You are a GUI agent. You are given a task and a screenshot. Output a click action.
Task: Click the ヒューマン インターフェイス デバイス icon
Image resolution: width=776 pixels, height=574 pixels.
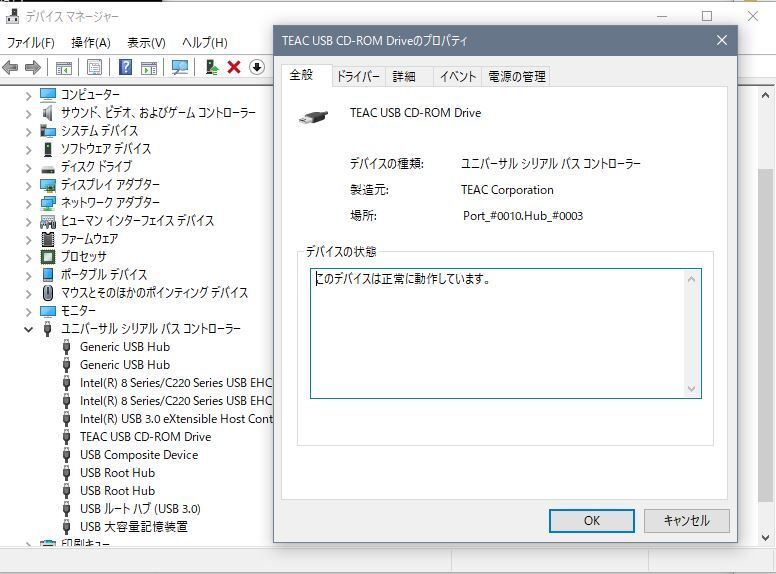click(48, 221)
